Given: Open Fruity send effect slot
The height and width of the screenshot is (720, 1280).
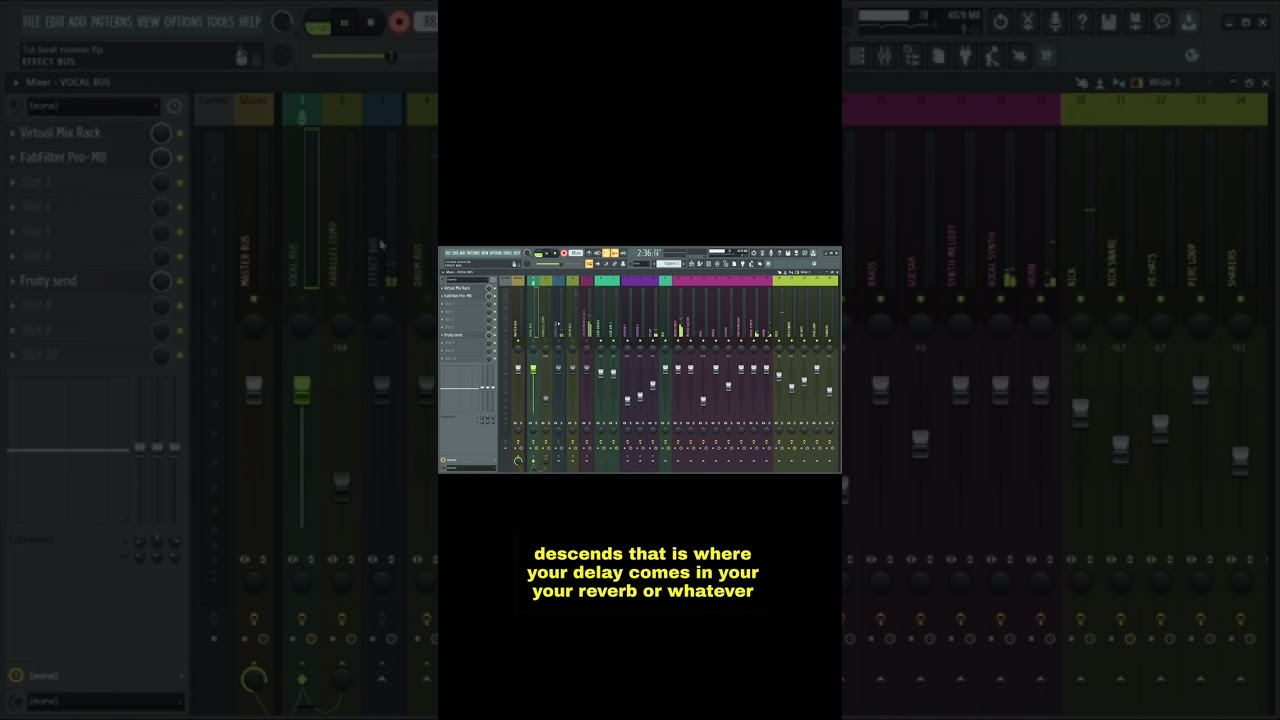Looking at the screenshot, I should (453, 335).
